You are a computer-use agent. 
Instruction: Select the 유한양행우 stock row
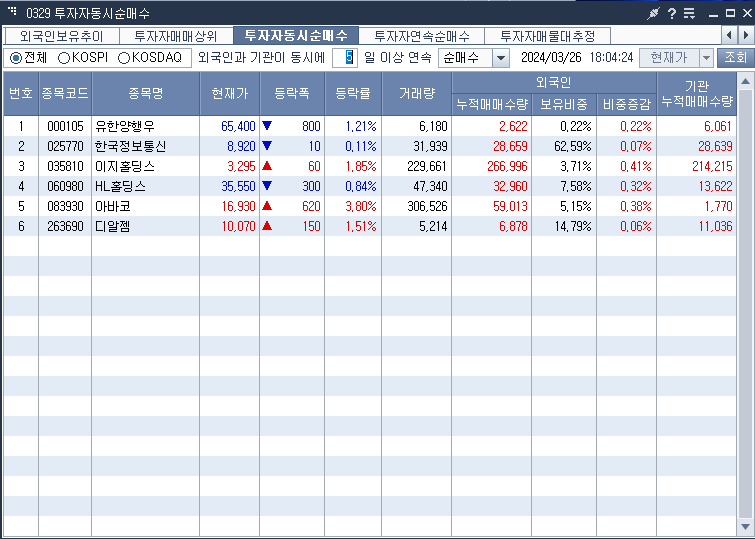point(370,126)
